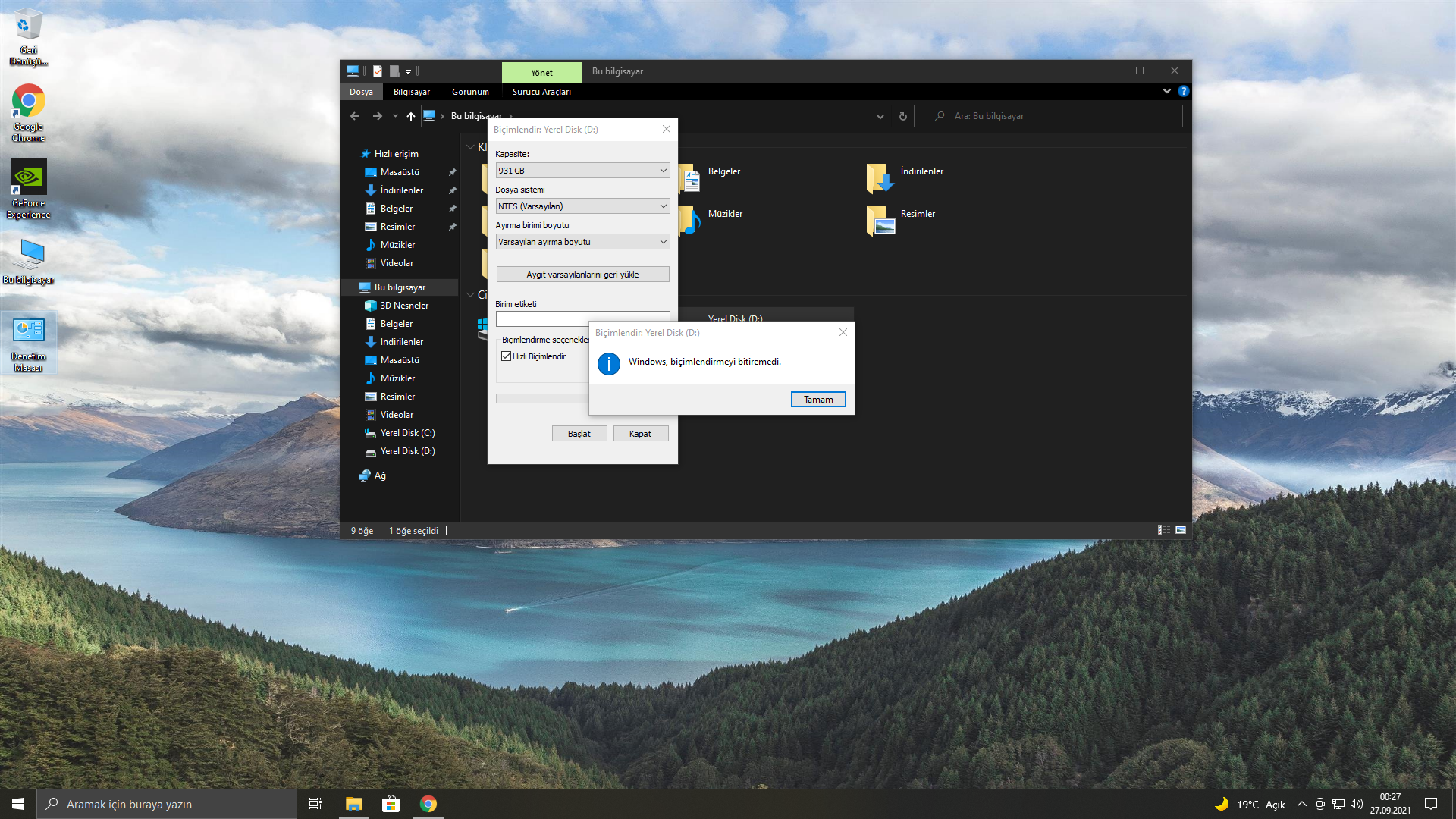Click the Belgeler folder icon in main pane
The height and width of the screenshot is (819, 1456).
point(690,179)
